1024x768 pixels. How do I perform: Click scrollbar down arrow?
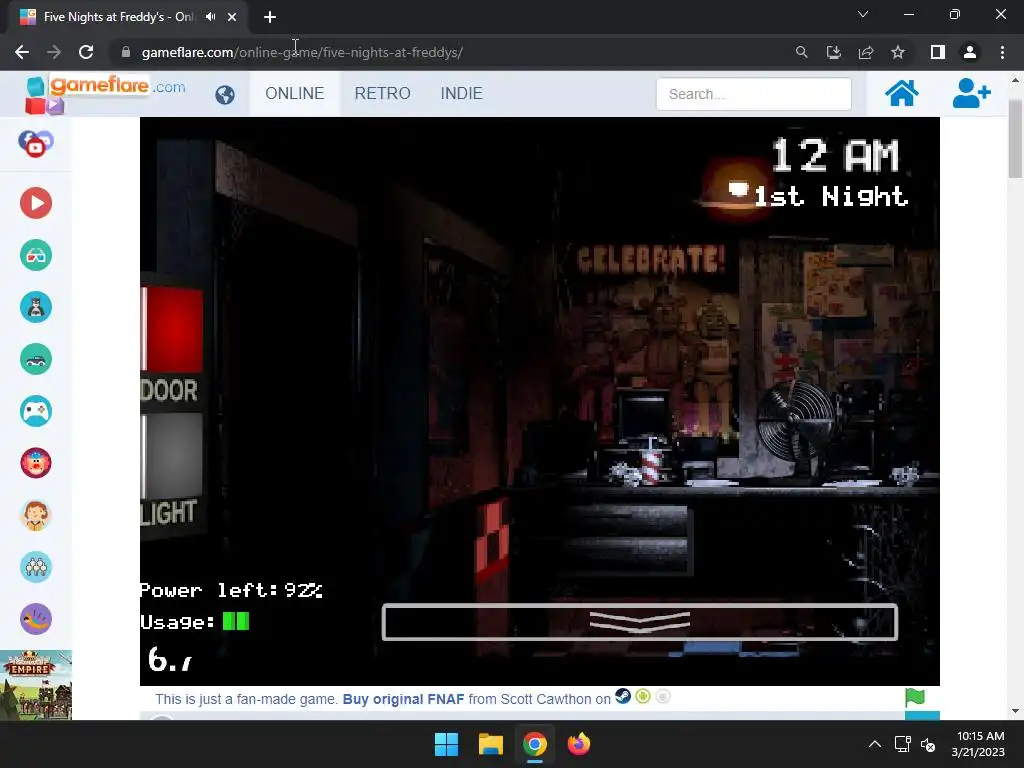(1015, 711)
